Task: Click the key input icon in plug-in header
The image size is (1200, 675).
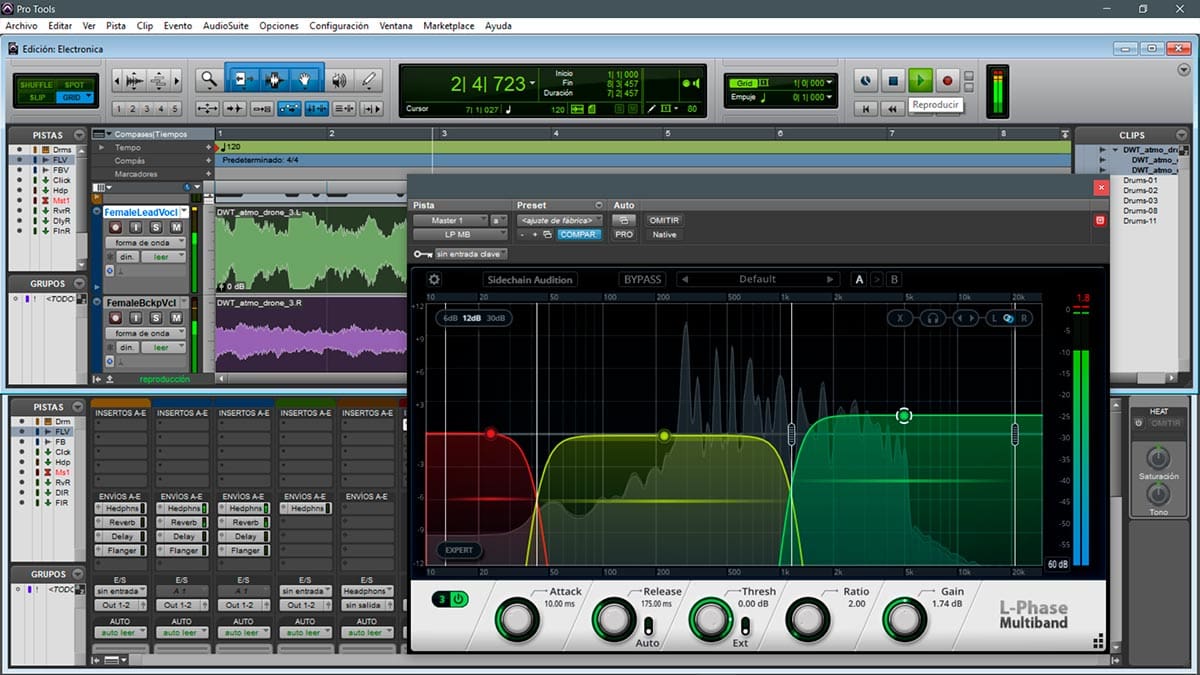Action: [x=422, y=255]
